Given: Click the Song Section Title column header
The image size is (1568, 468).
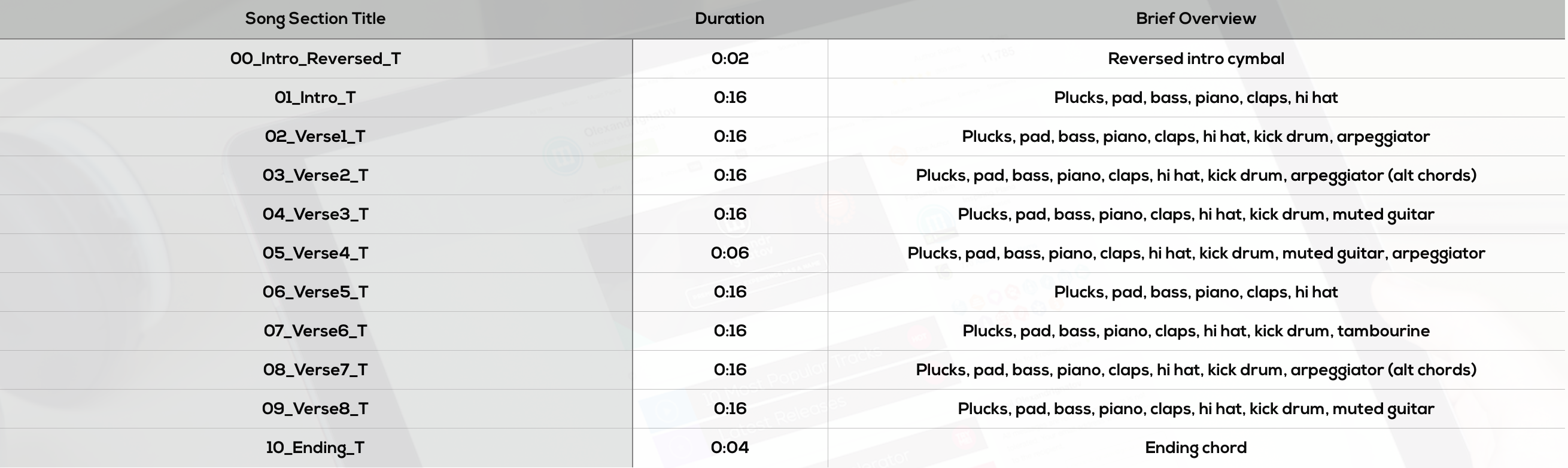Looking at the screenshot, I should (315, 19).
